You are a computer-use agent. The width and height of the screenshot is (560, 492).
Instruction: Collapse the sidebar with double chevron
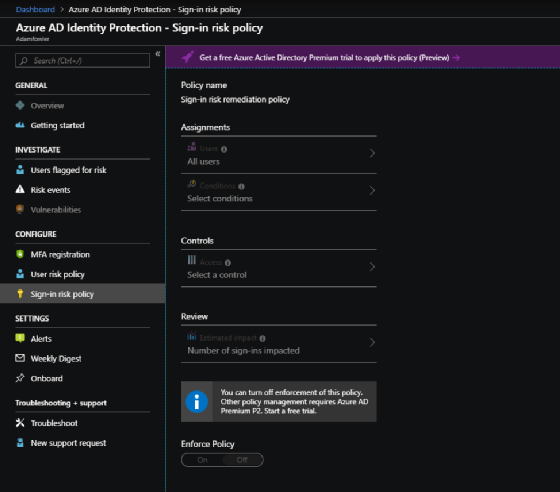158,54
